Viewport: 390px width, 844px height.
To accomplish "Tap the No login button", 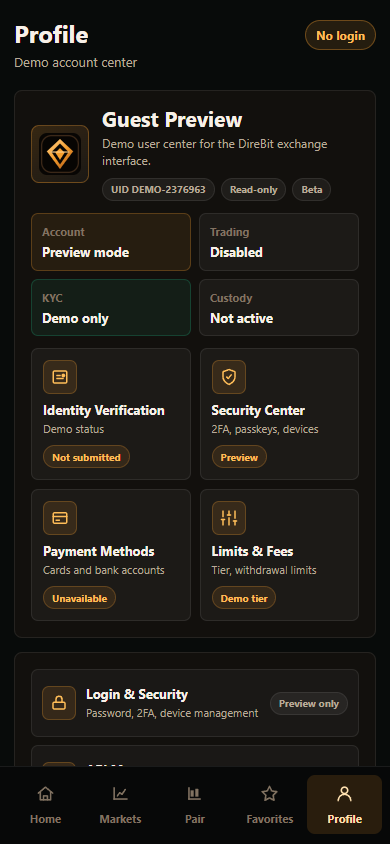I will pyautogui.click(x=340, y=36).
